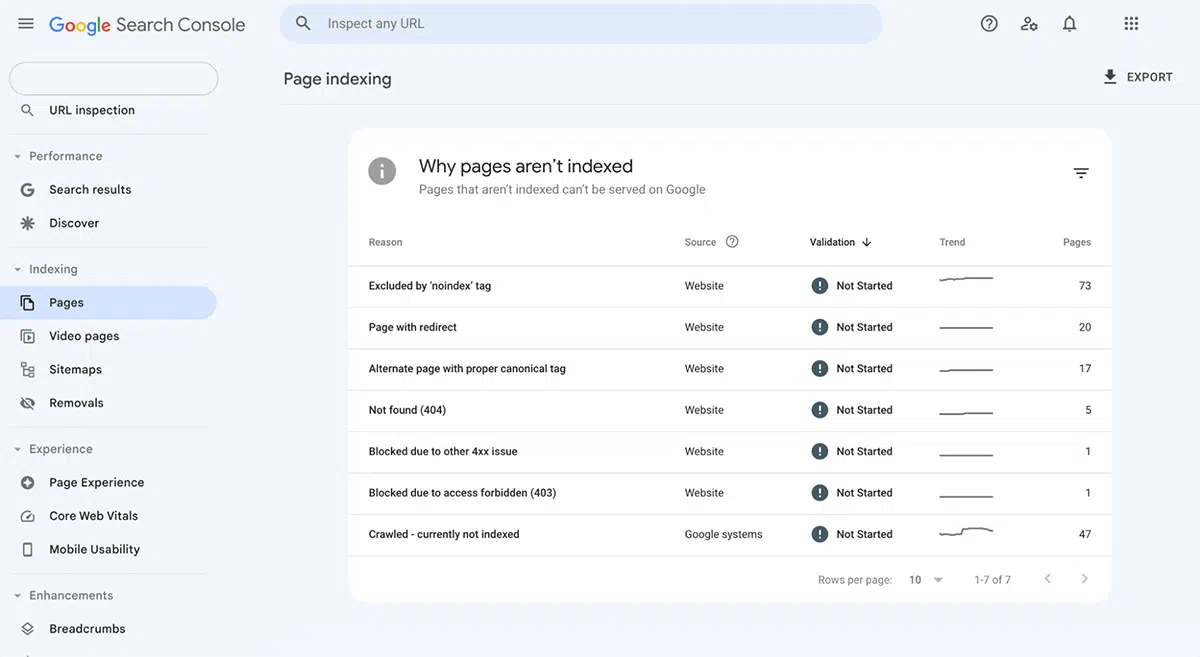This screenshot has height=657, width=1200.
Task: Click into the 'Inspect any URL' field
Action: pos(580,24)
